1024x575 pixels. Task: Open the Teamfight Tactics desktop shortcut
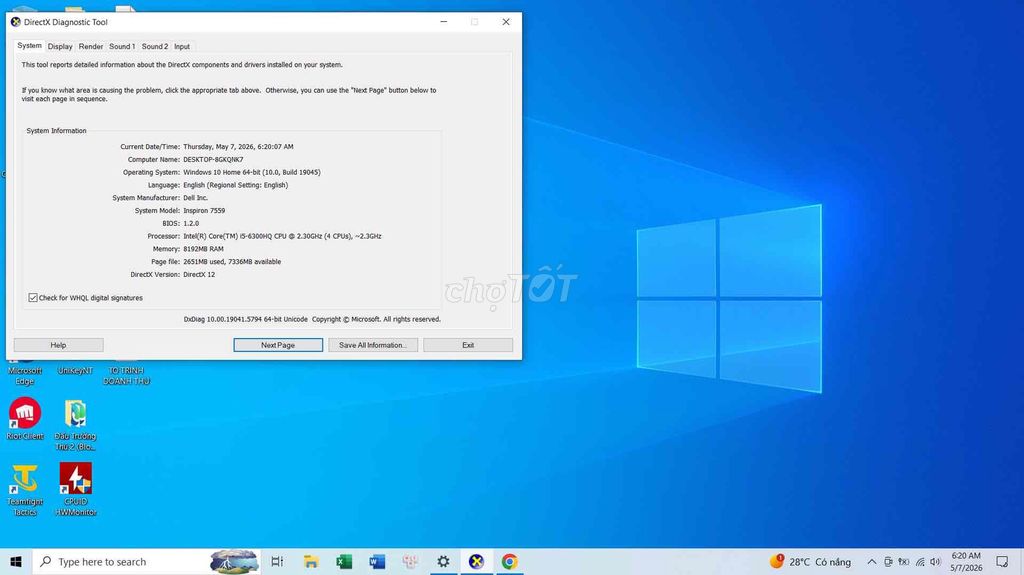tap(25, 490)
